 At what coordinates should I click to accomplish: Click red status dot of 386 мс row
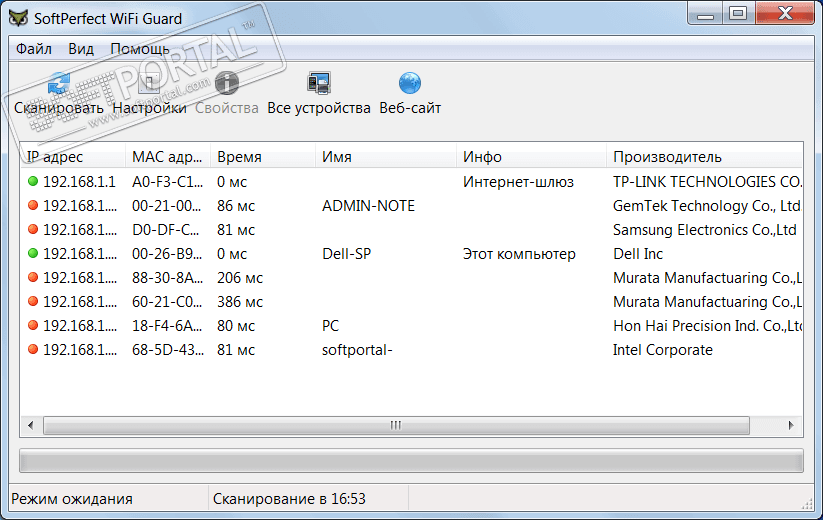(x=33, y=302)
